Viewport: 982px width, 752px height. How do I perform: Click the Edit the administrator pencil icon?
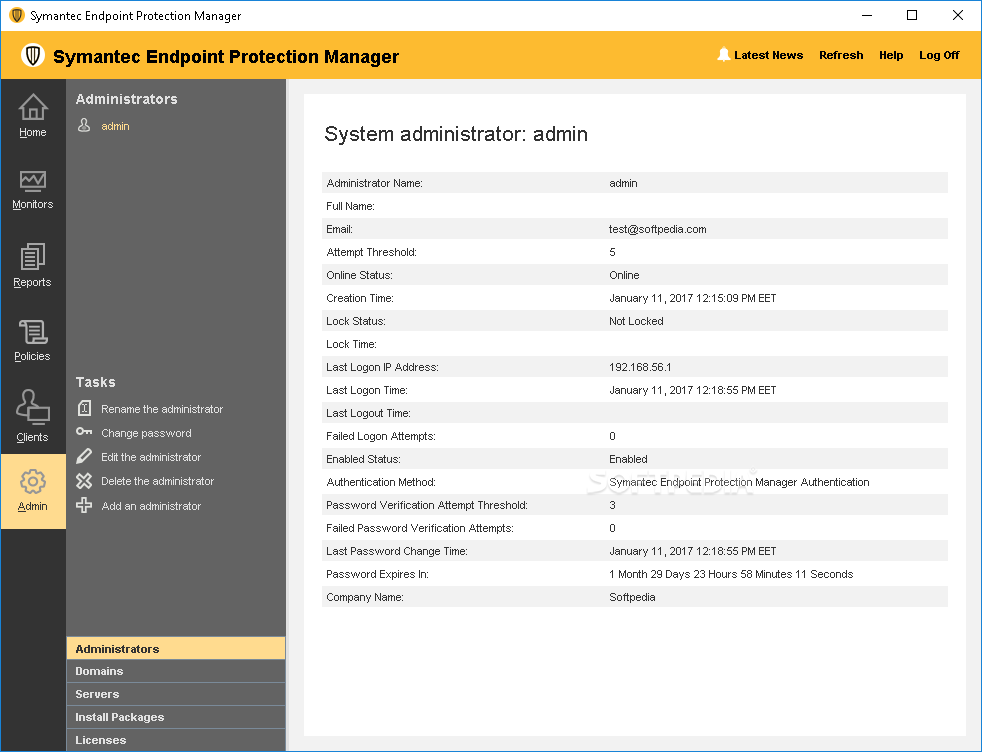(85, 457)
